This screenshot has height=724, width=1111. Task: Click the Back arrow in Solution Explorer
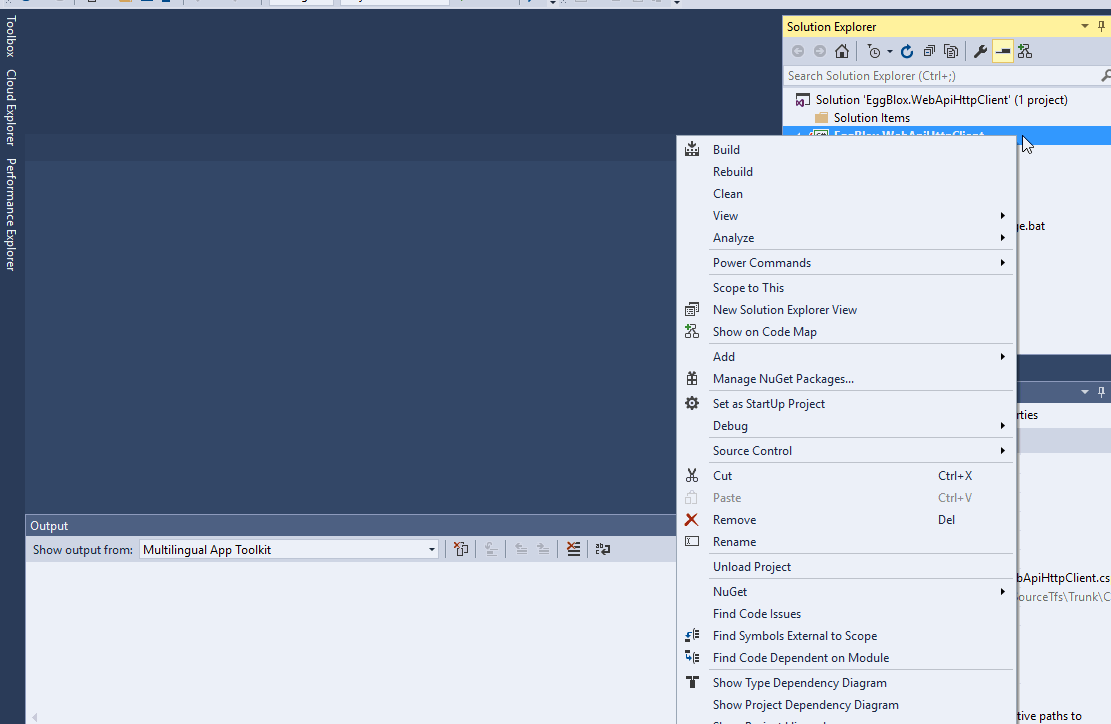[x=798, y=52]
